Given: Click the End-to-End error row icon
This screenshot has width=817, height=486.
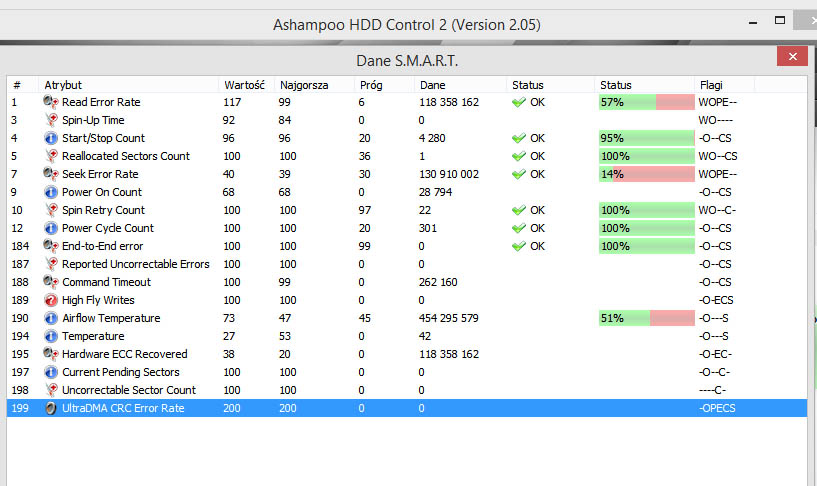Looking at the screenshot, I should tap(51, 246).
